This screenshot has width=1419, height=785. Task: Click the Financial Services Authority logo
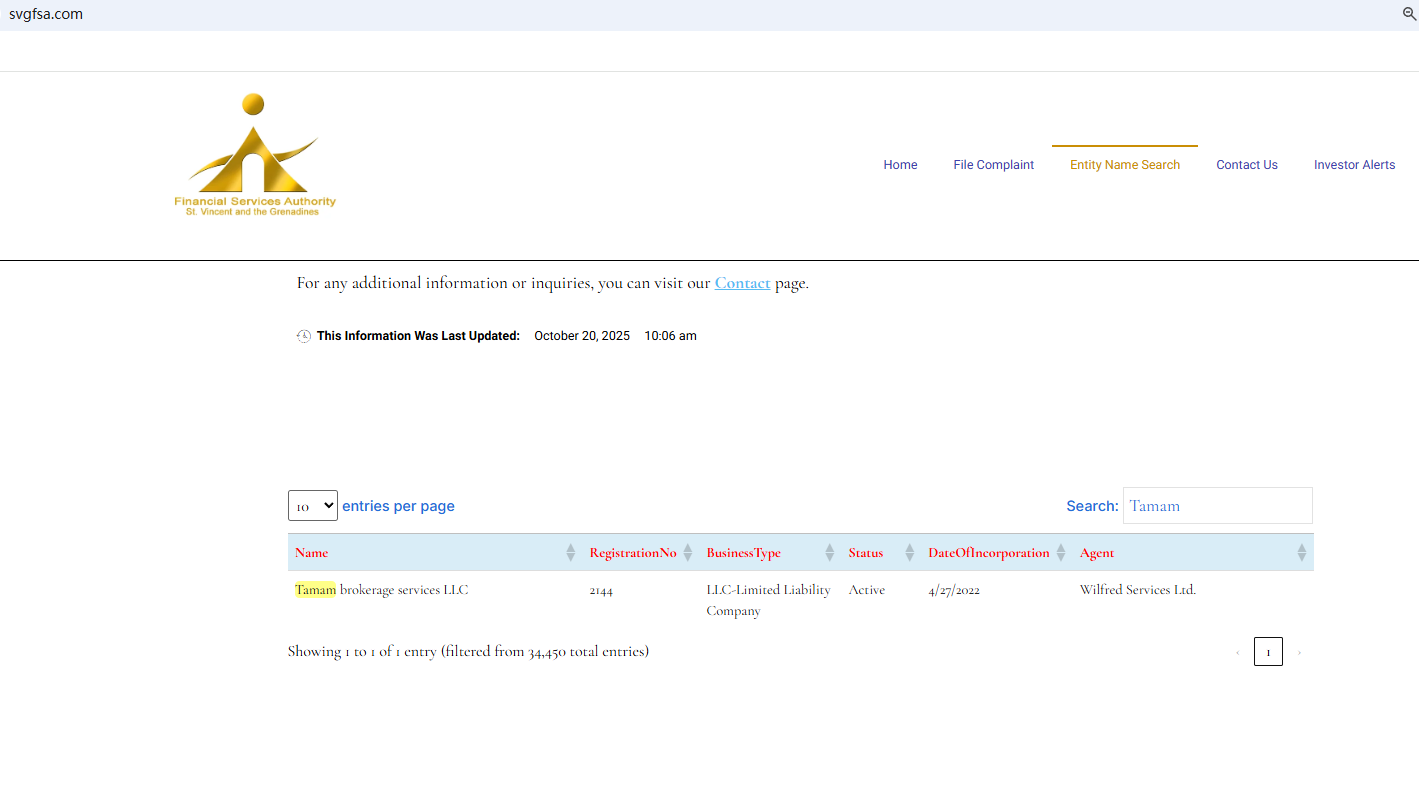(255, 156)
